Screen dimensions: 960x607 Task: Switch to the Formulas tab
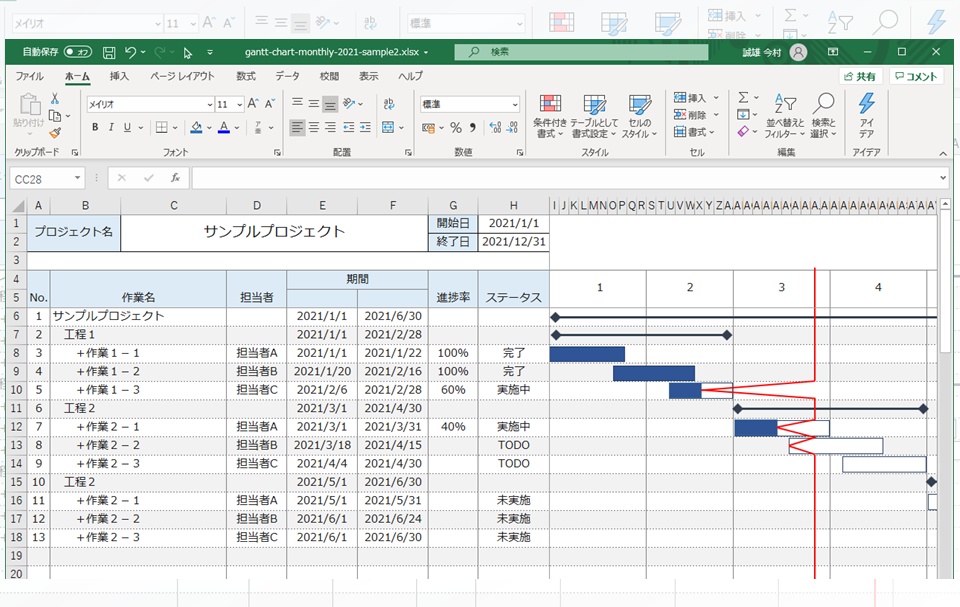tap(246, 77)
